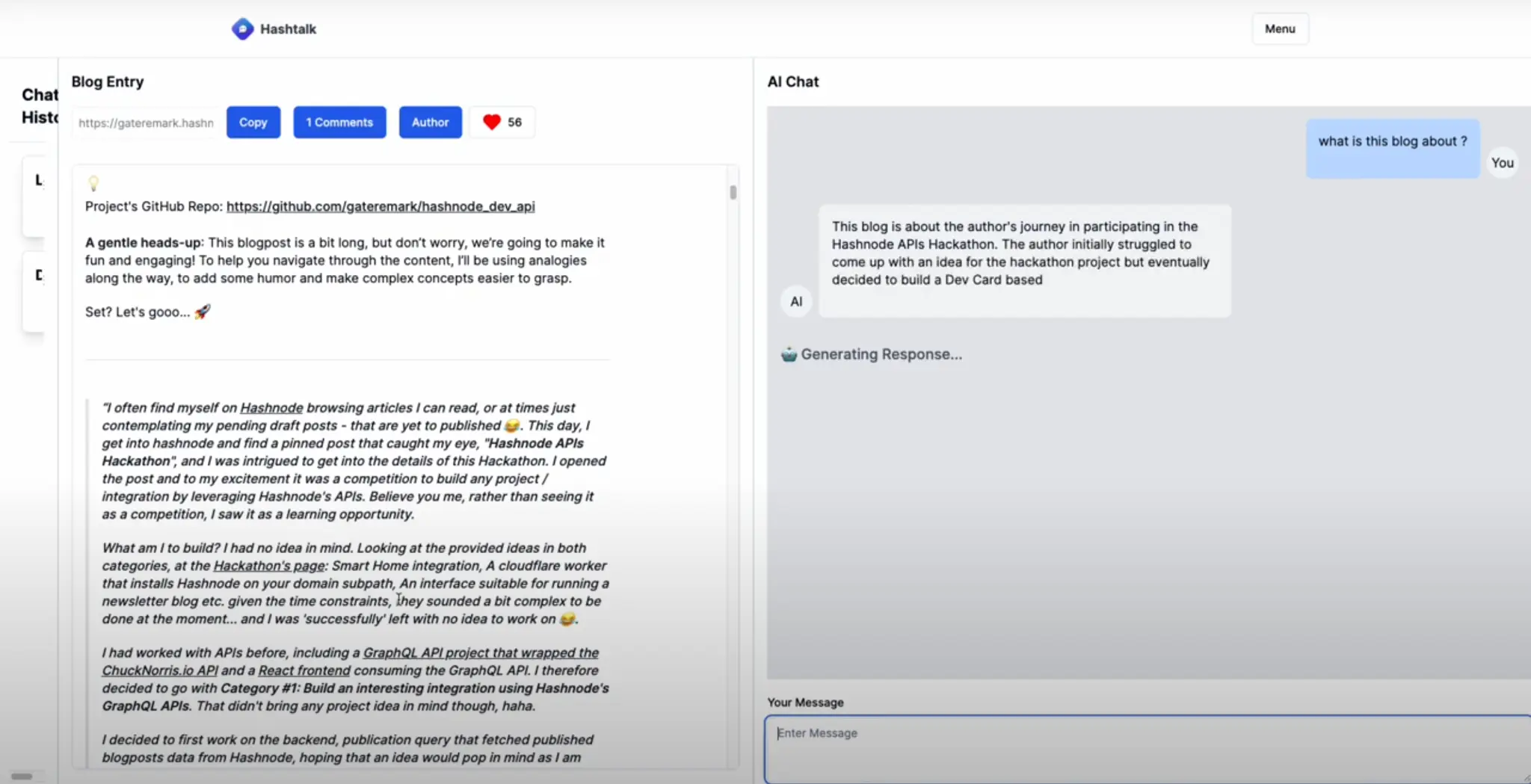Image resolution: width=1531 pixels, height=784 pixels.
Task: Click the You avatar circle
Action: pos(1502,163)
